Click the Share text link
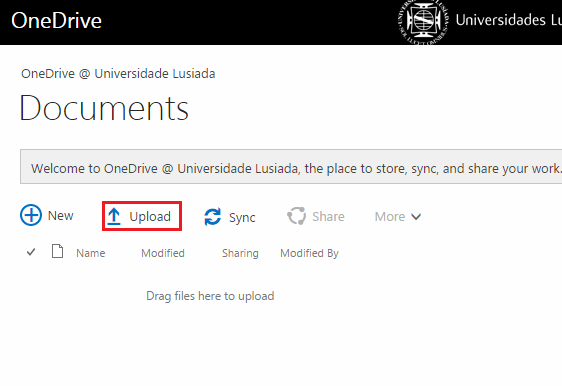562x386 pixels. click(x=328, y=216)
